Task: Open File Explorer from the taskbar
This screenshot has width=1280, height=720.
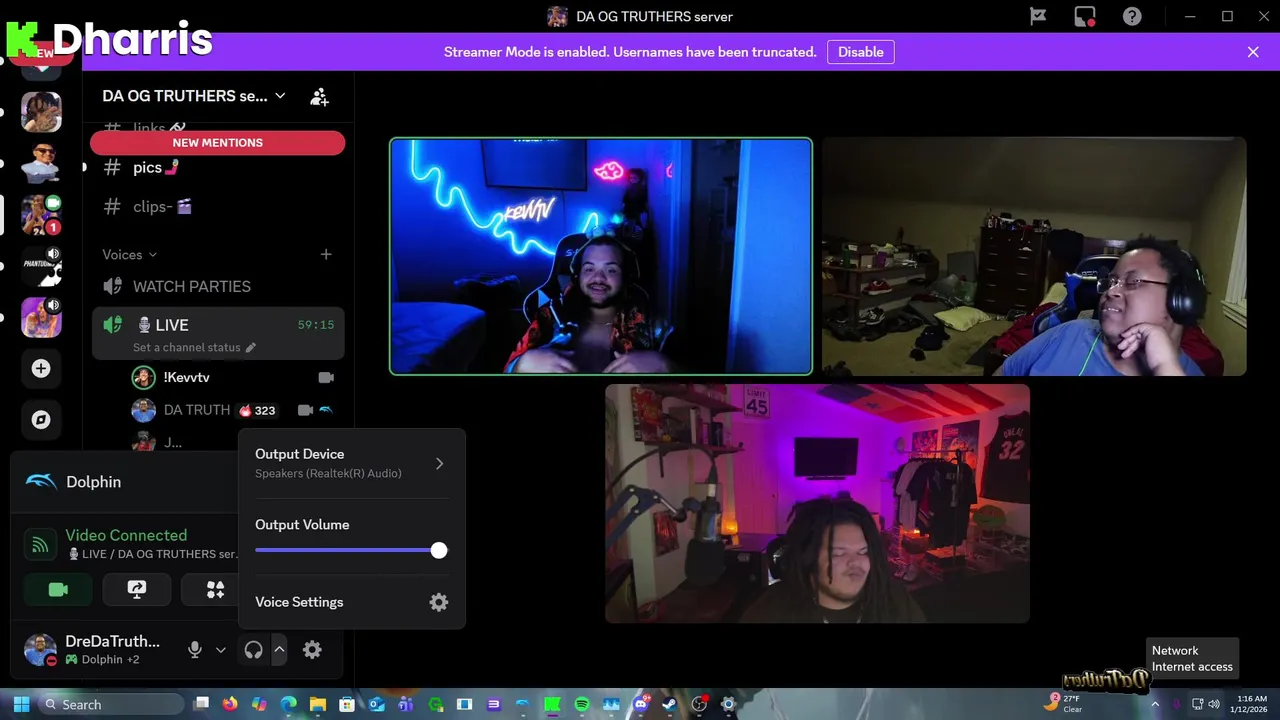Action: click(x=317, y=704)
